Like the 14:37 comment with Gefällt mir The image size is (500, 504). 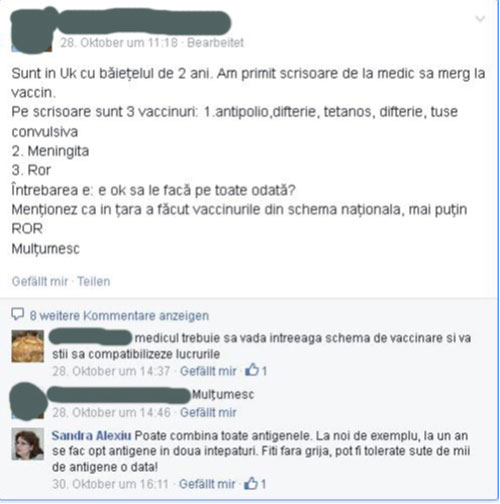pyautogui.click(x=208, y=371)
